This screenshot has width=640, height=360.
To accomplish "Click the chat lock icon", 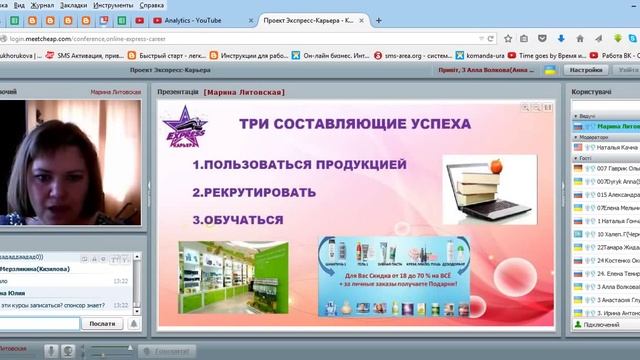I will 94,259.
